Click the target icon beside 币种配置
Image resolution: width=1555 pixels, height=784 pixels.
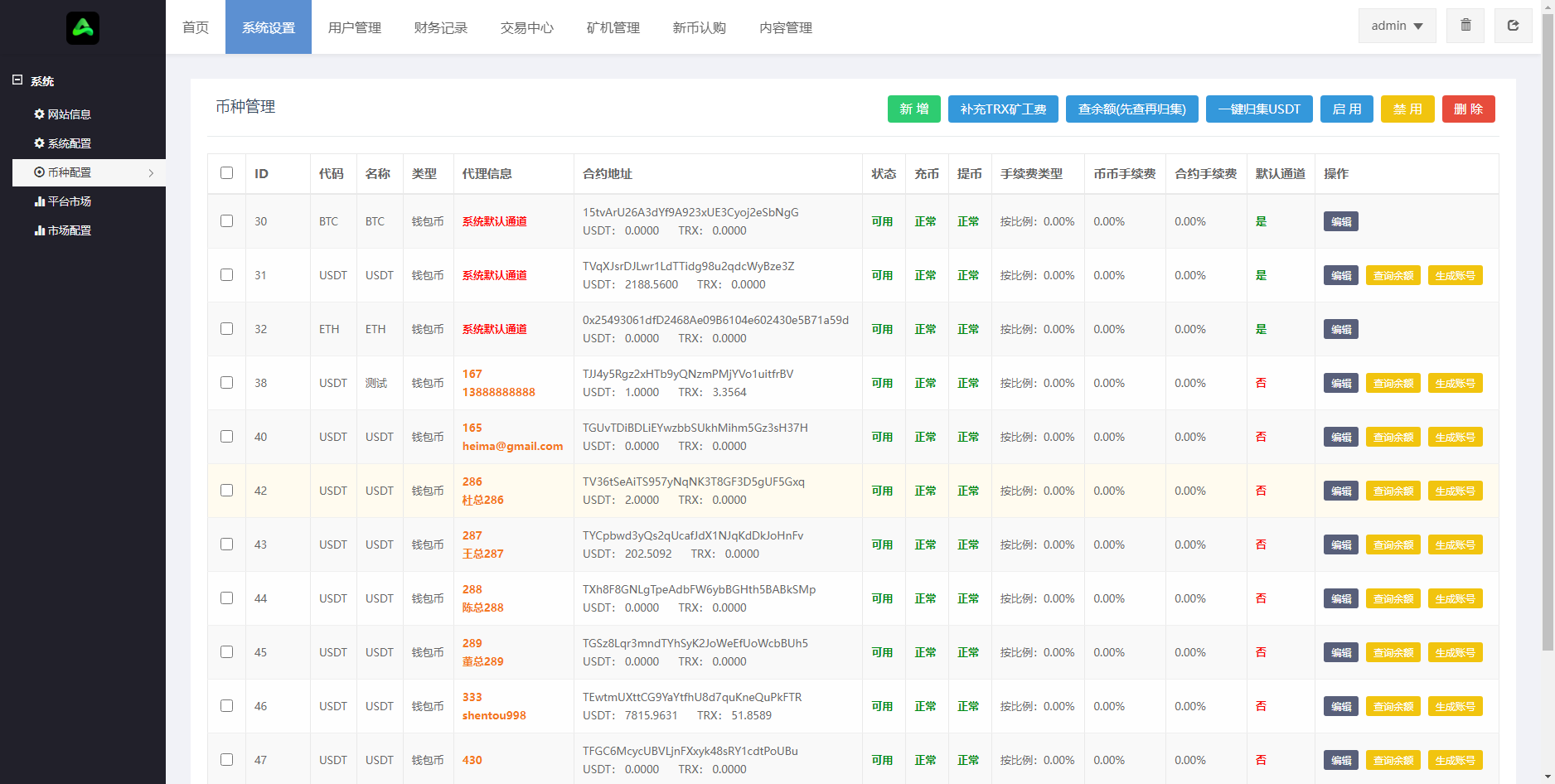pos(39,172)
